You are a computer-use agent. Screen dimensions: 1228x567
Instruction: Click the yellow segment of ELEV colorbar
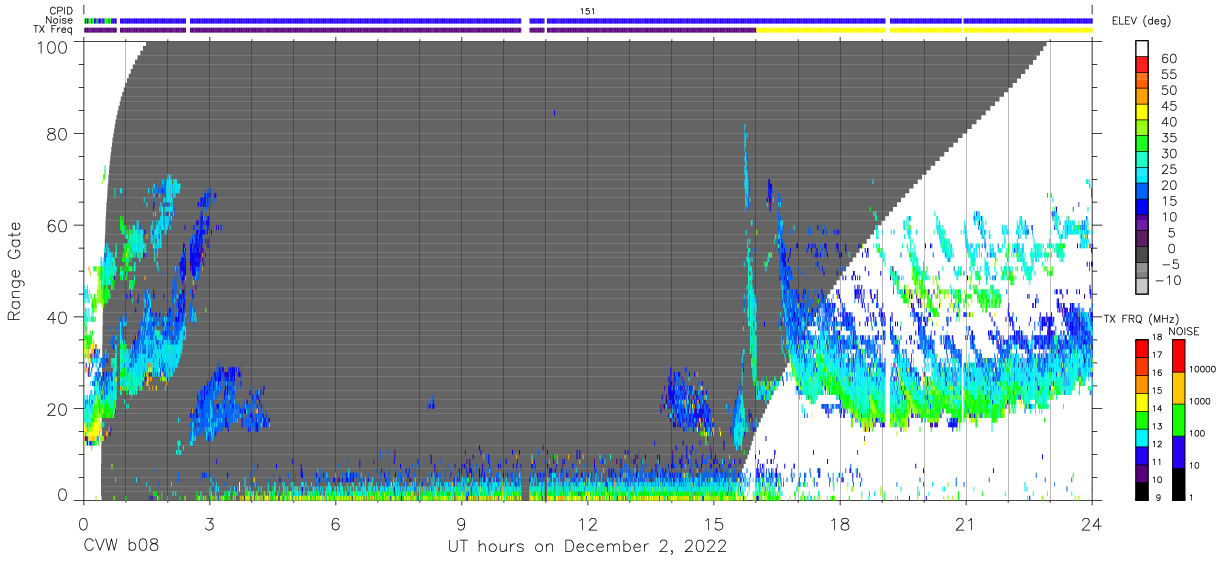click(x=1143, y=113)
